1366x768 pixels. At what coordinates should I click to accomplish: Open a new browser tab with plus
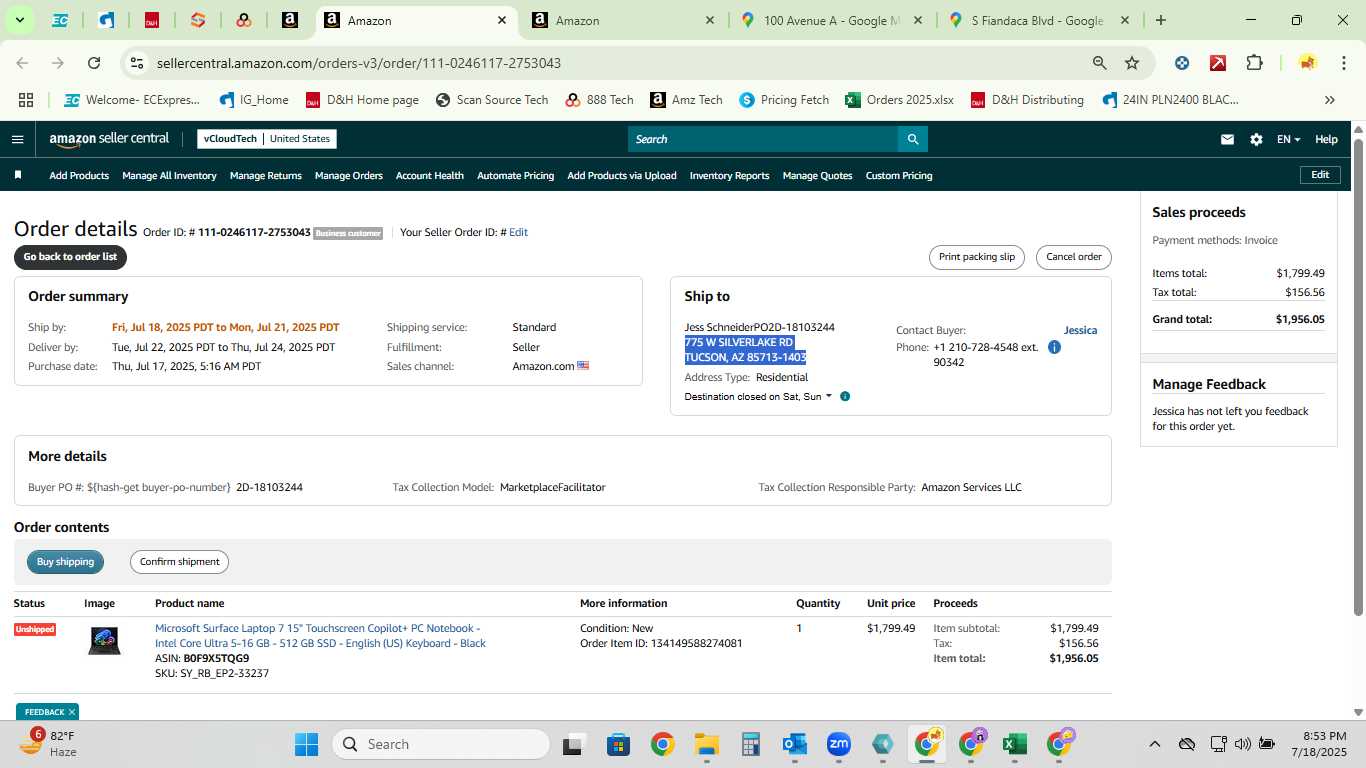[x=1160, y=20]
